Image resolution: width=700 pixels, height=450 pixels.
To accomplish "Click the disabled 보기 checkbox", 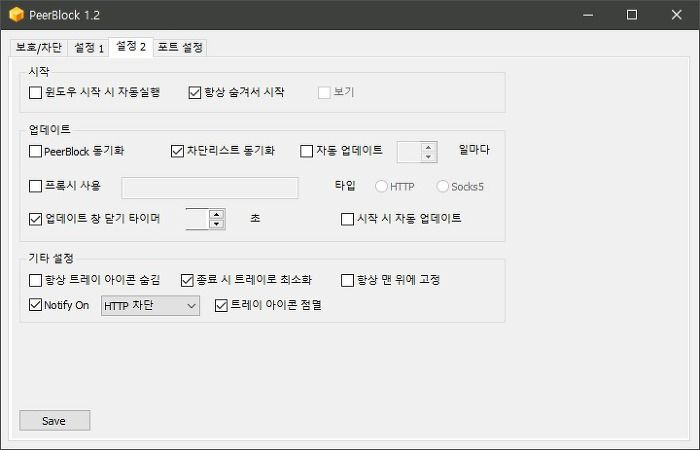I will 324,92.
